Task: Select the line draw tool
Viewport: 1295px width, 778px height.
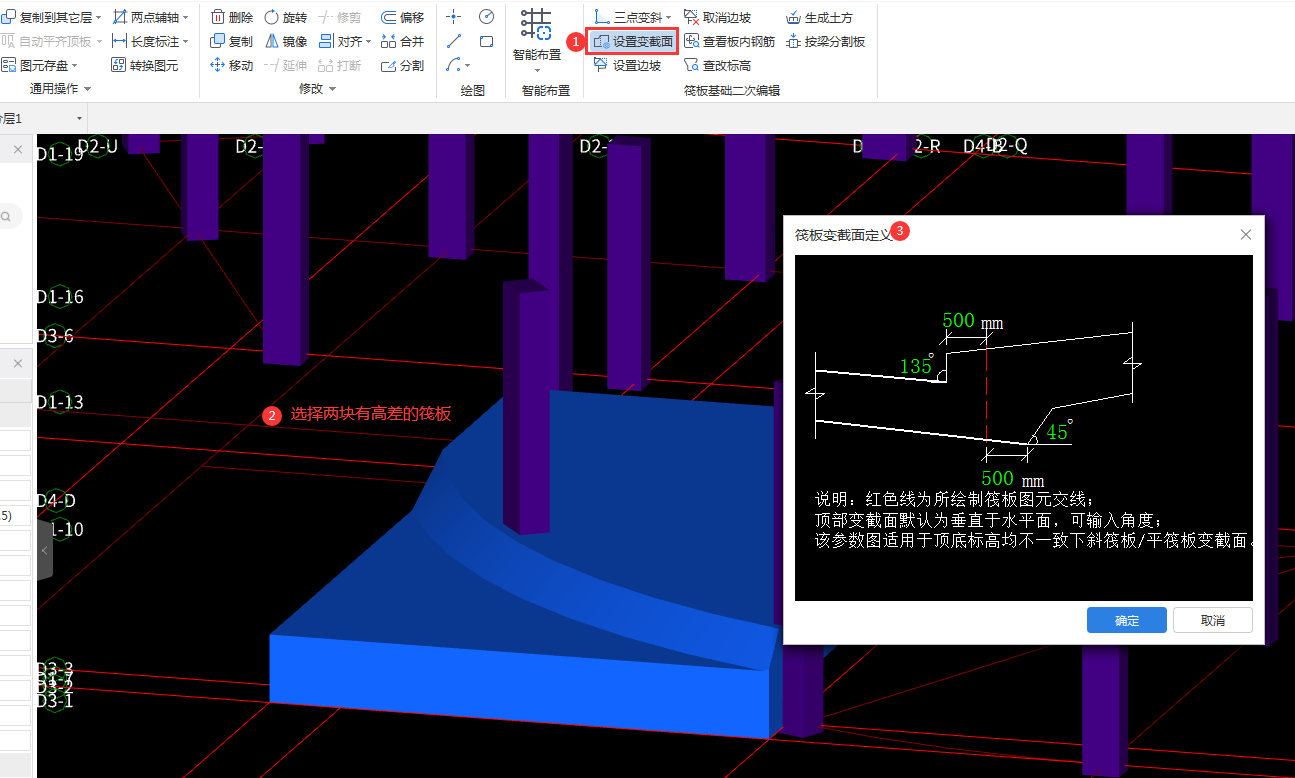Action: [x=454, y=41]
